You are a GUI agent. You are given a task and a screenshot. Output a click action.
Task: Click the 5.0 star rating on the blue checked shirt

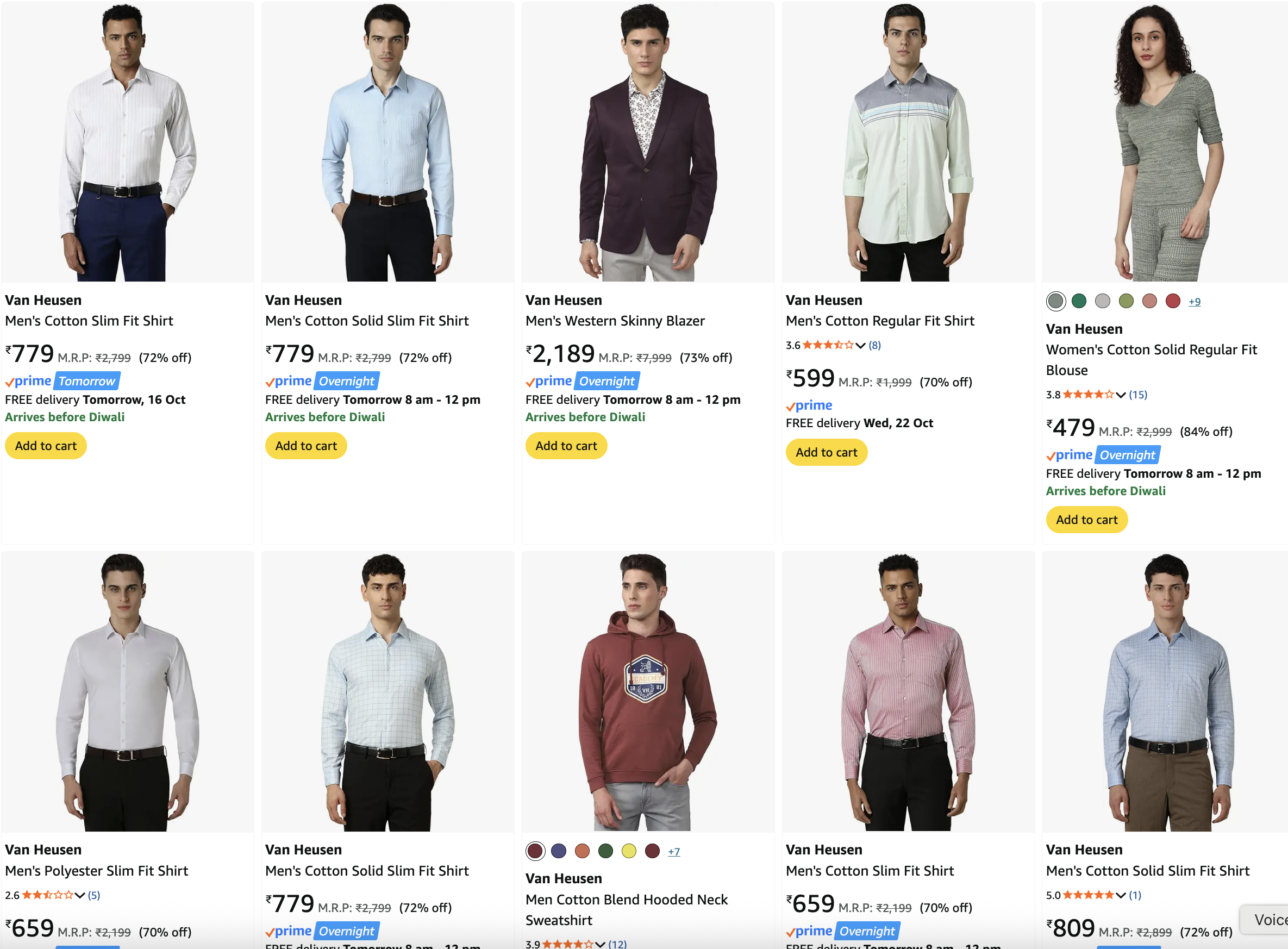click(1087, 895)
